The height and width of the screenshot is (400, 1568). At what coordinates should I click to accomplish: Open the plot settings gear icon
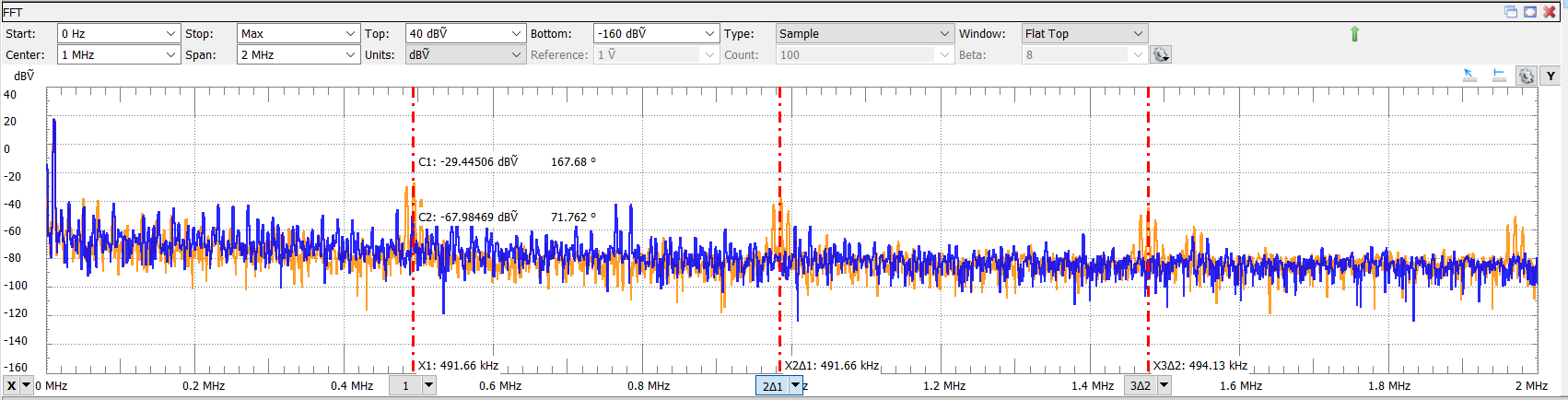point(1527,76)
